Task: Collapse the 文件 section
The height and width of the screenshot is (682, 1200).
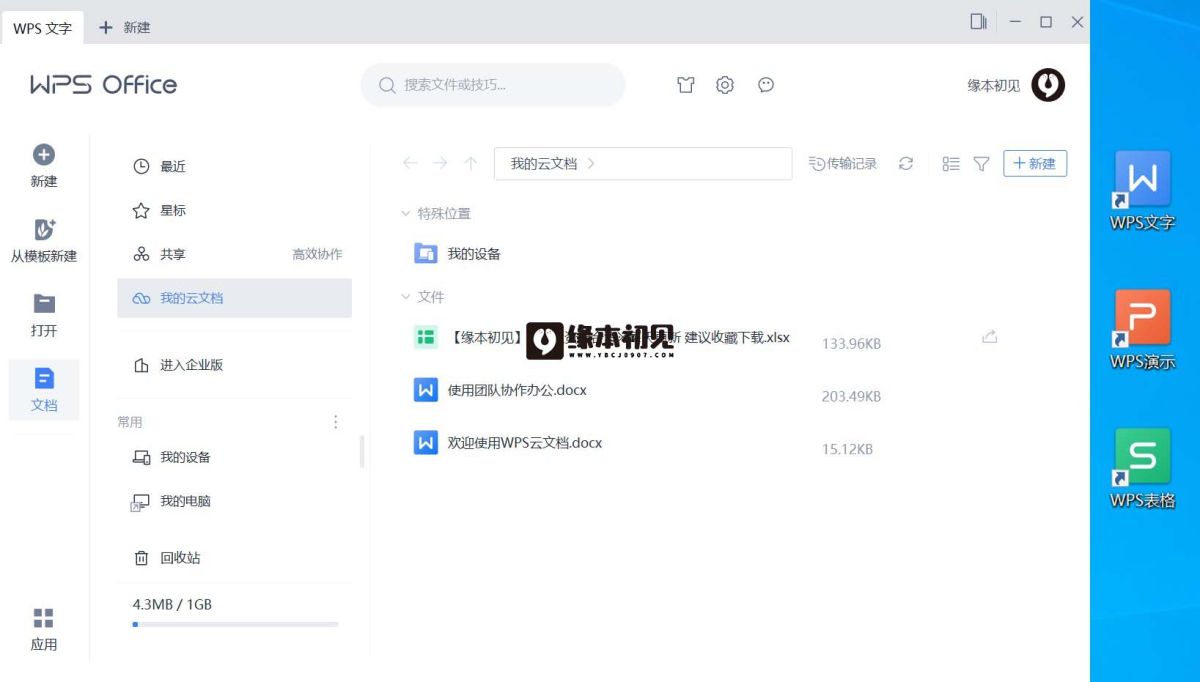Action: pos(405,297)
